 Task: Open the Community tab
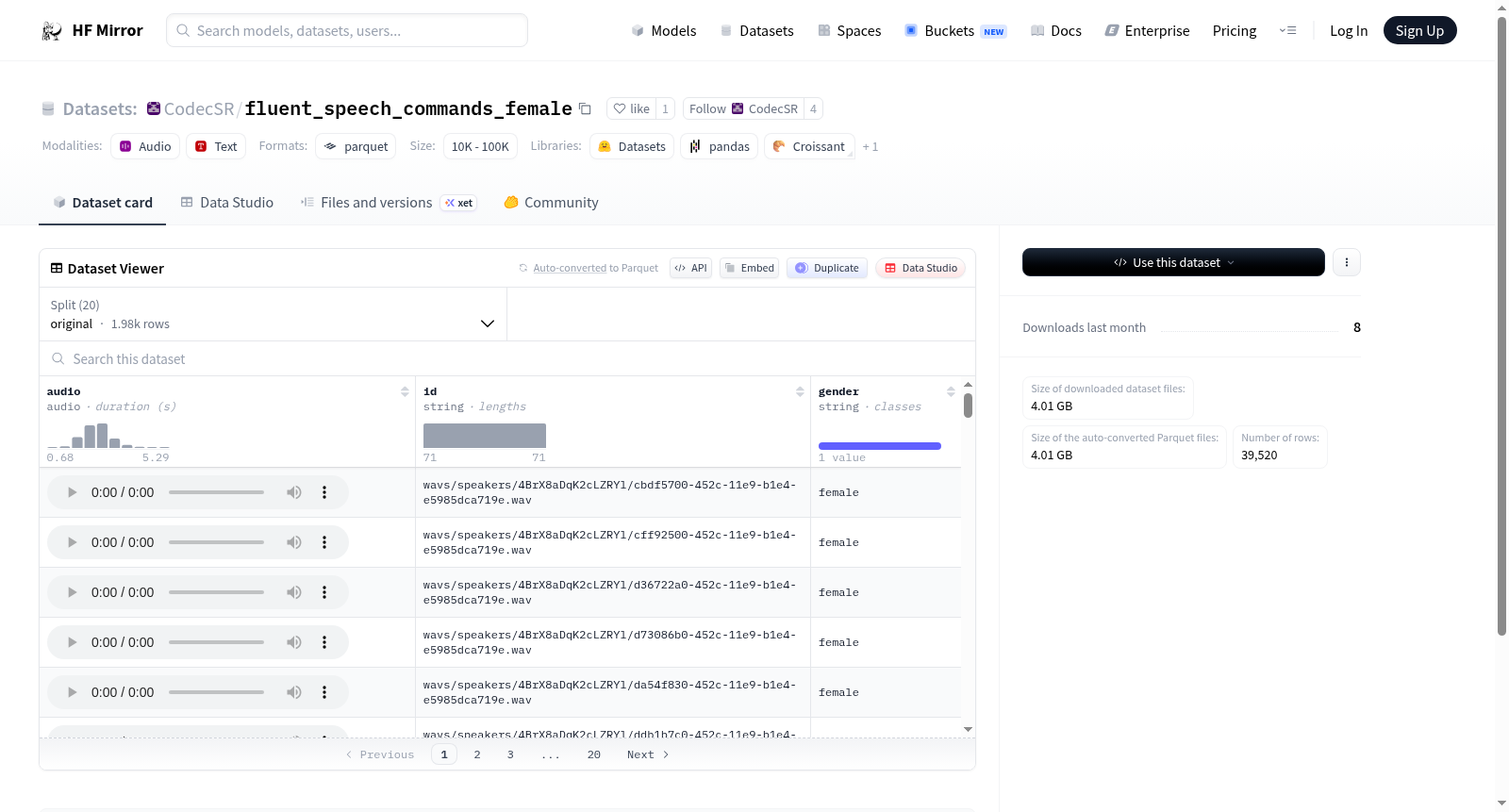click(551, 203)
